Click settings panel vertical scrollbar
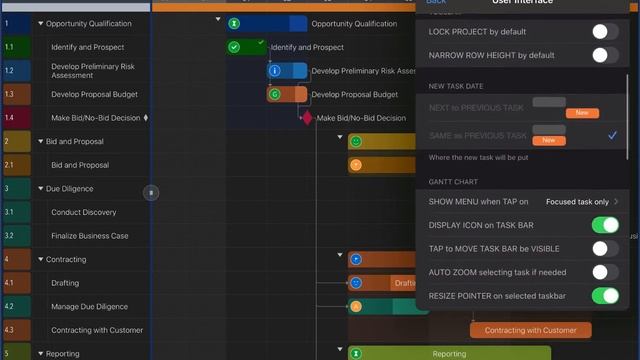Image resolution: width=640 pixels, height=360 pixels. [628, 117]
